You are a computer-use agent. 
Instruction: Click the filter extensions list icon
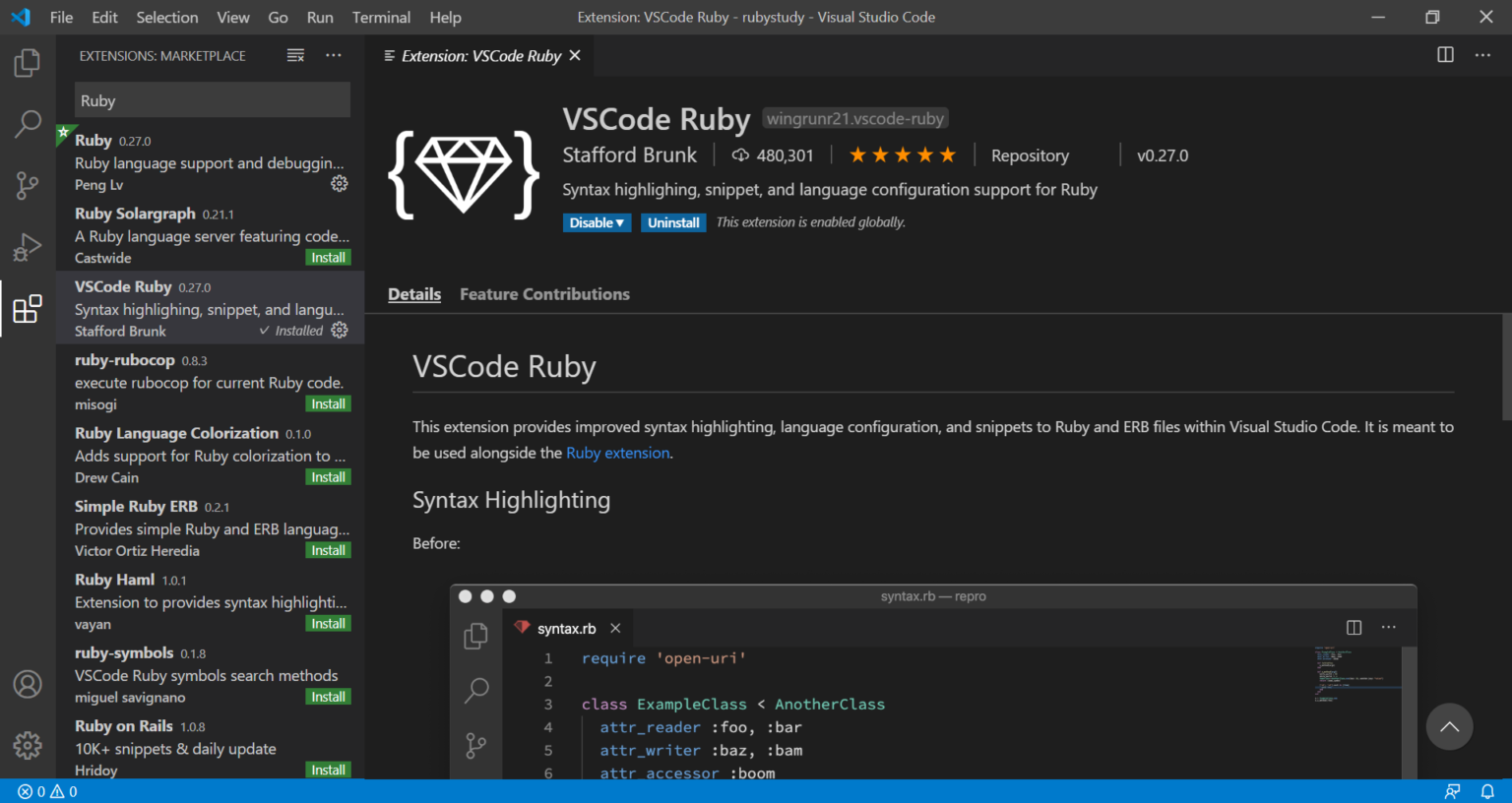click(x=295, y=55)
